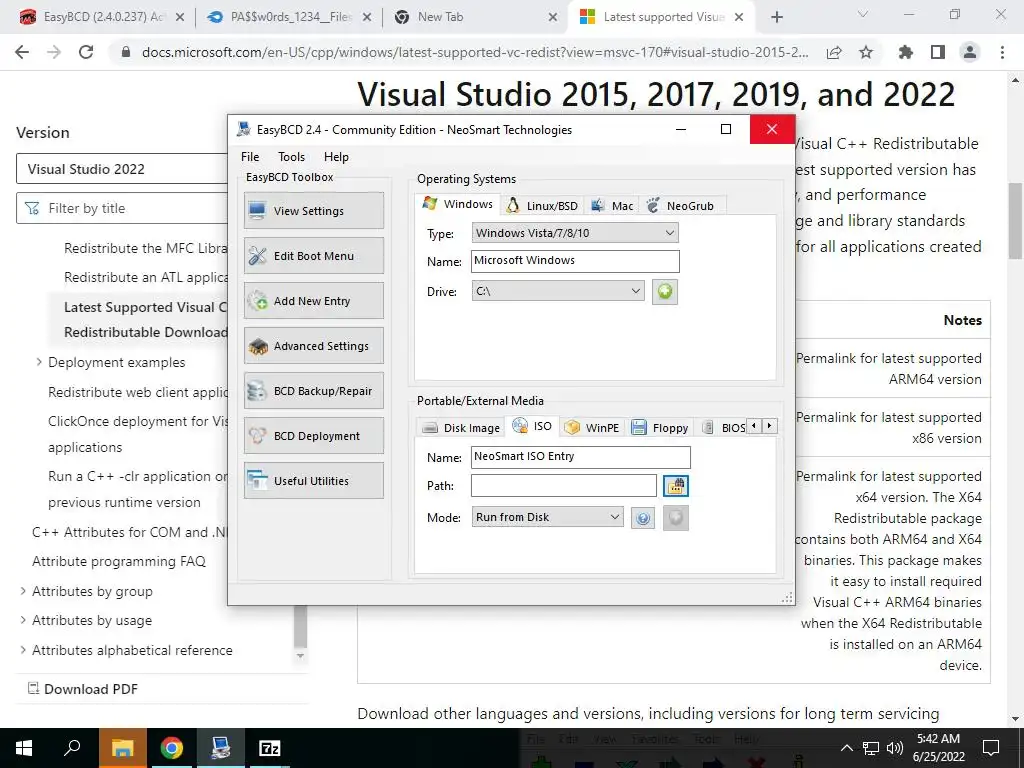Open the Windows Start menu
The image size is (1024, 768).
[24, 748]
